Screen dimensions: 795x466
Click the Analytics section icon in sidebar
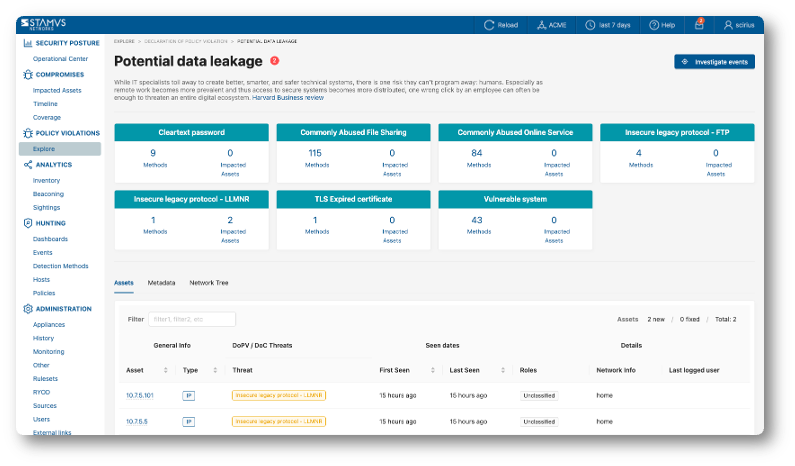point(27,164)
